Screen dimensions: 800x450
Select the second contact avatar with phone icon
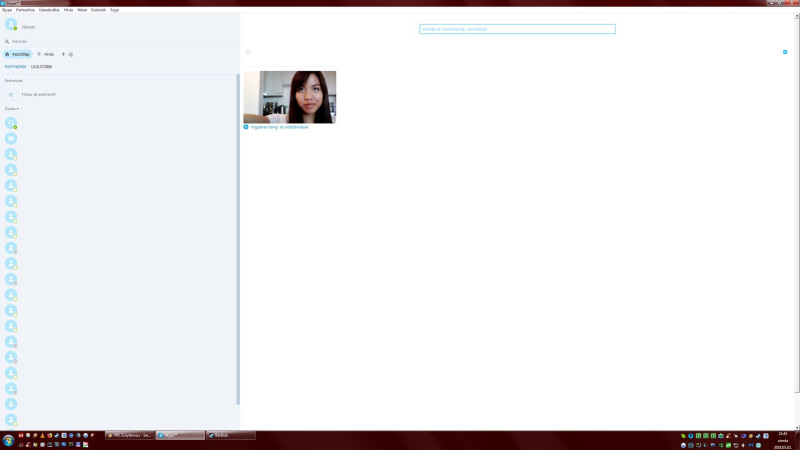click(x=11, y=138)
